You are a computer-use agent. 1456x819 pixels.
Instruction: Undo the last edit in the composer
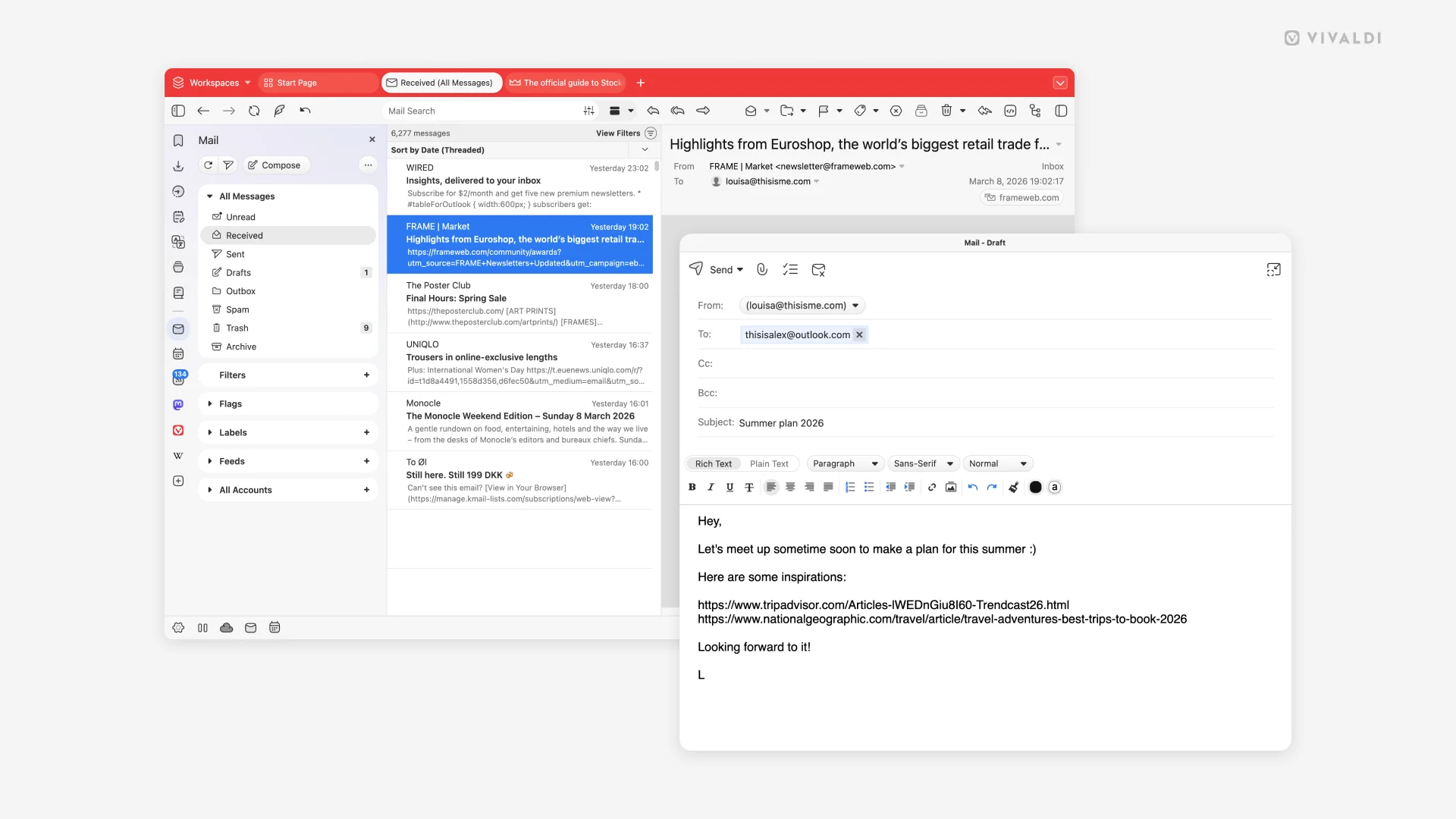click(972, 488)
